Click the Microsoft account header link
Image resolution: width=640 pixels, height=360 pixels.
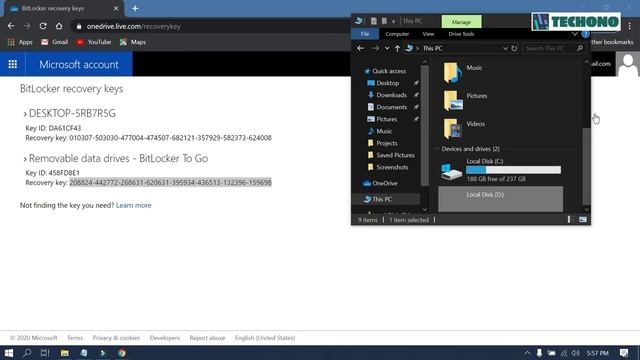point(79,64)
